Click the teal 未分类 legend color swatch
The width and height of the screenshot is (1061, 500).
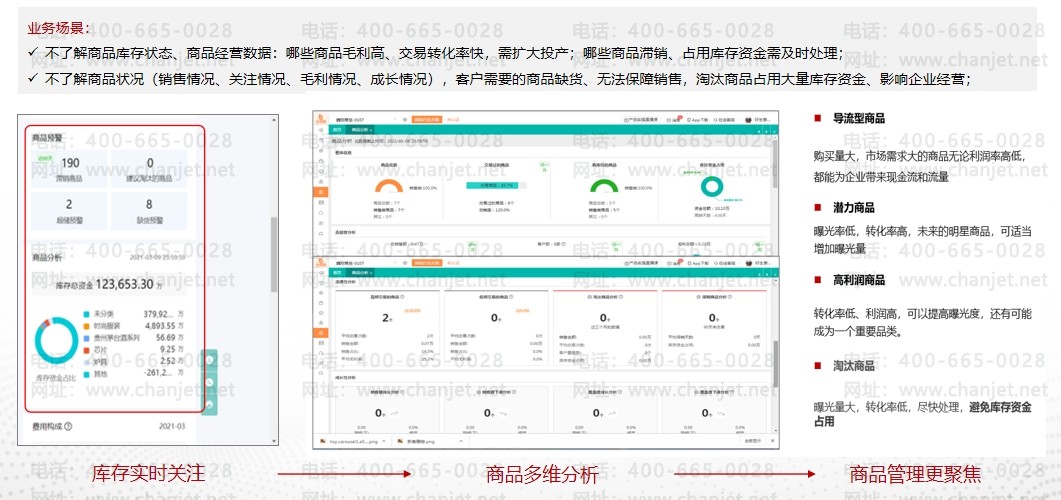coord(88,313)
